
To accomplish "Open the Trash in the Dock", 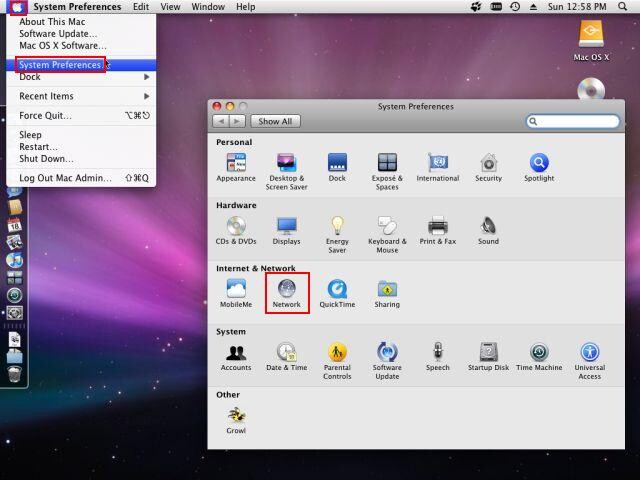I will click(x=15, y=374).
